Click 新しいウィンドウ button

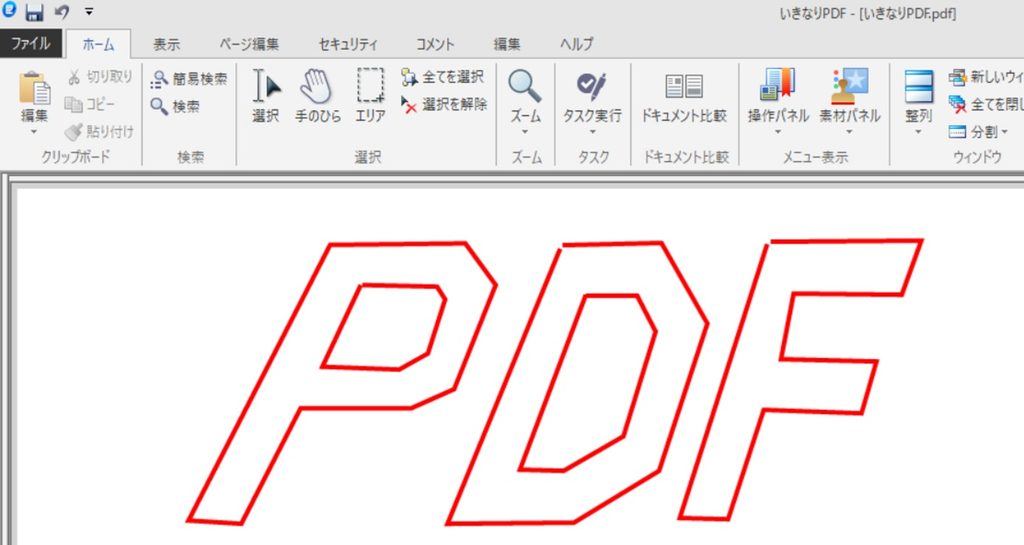(985, 77)
